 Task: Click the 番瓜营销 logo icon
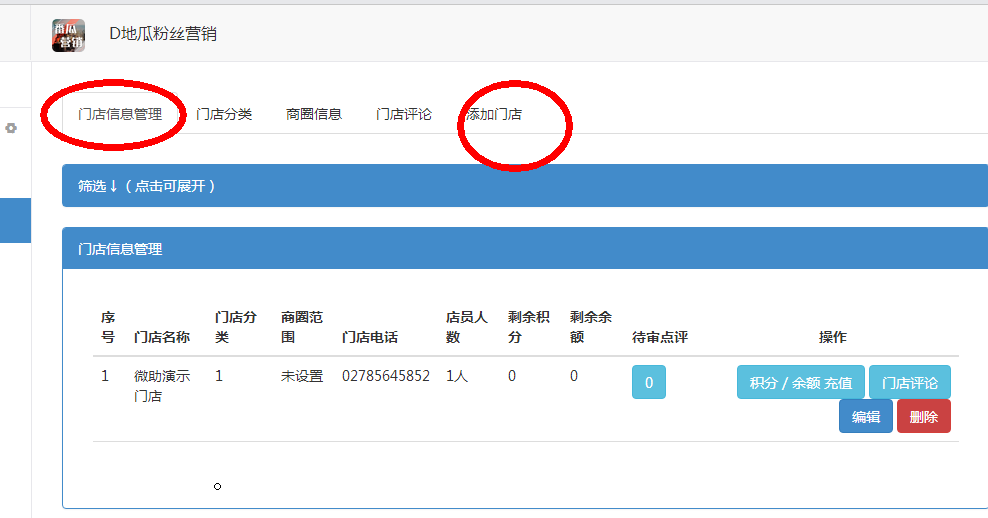68,35
